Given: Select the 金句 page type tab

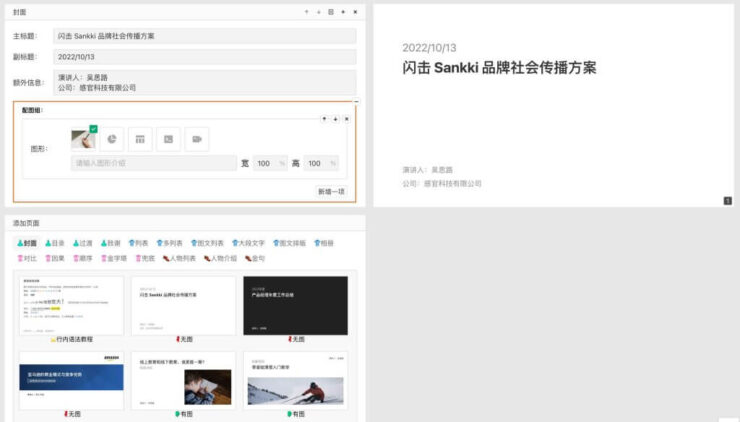Looking at the screenshot, I should pos(255,258).
